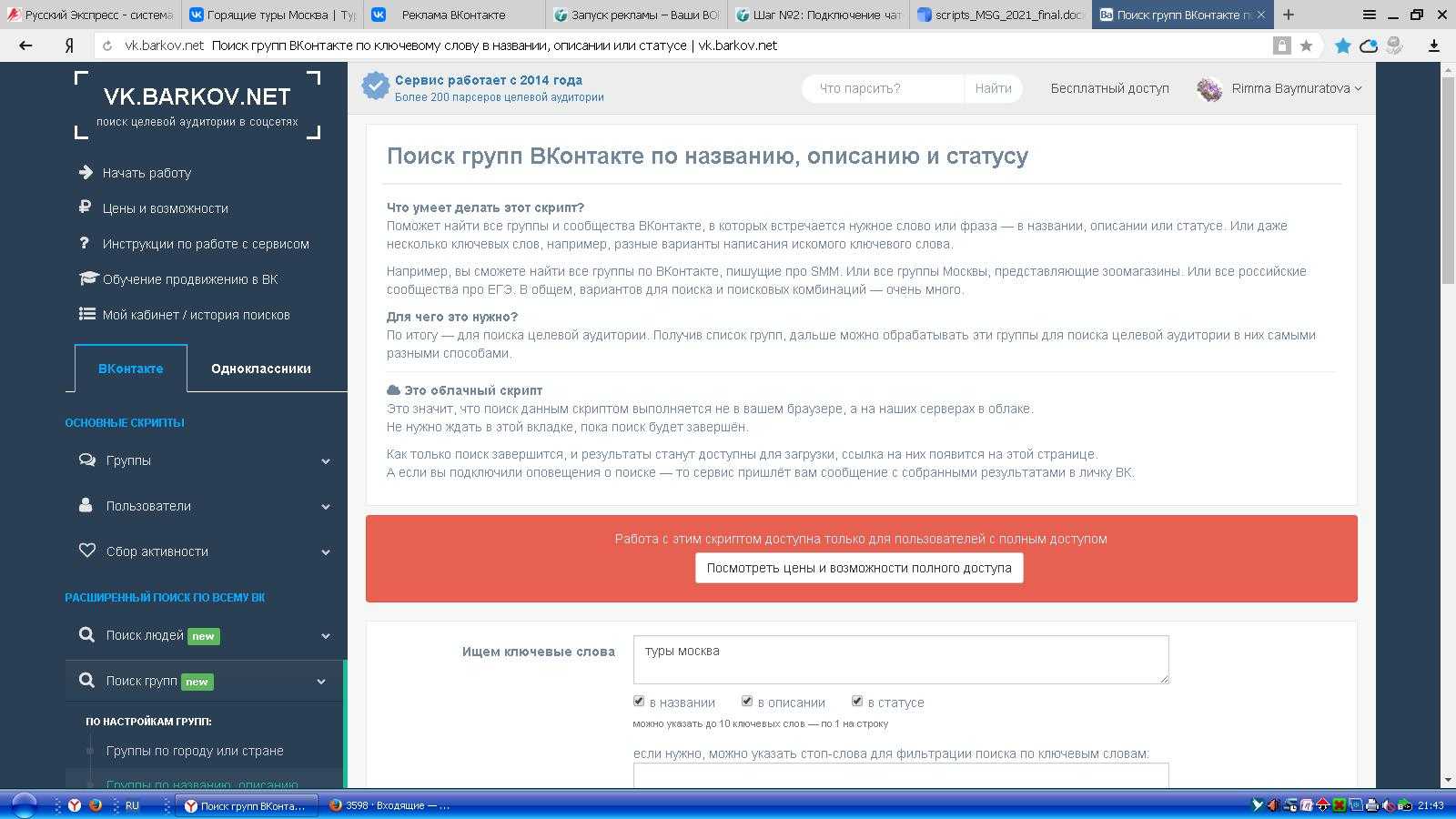The height and width of the screenshot is (819, 1456).
Task: Click the blue verified badge icon
Action: point(375,86)
